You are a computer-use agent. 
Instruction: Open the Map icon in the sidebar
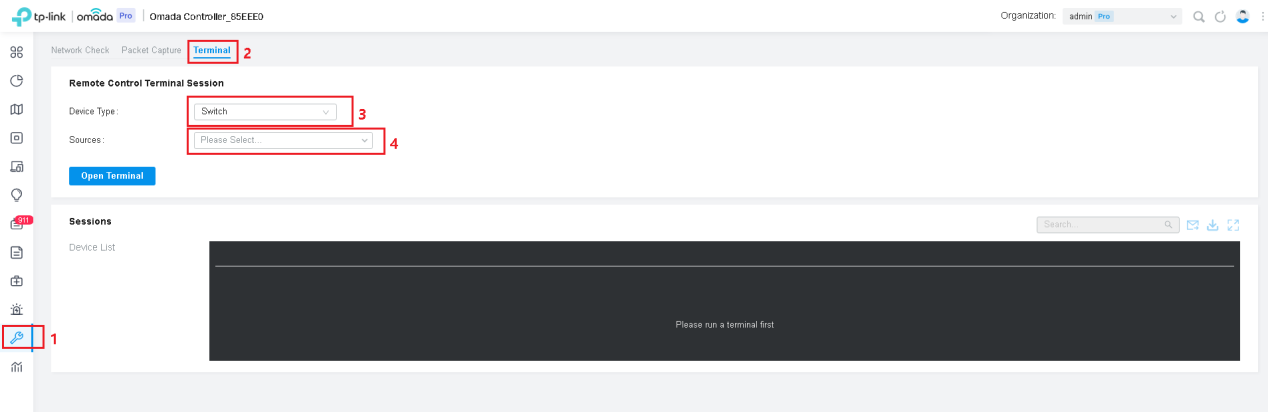coord(16,109)
